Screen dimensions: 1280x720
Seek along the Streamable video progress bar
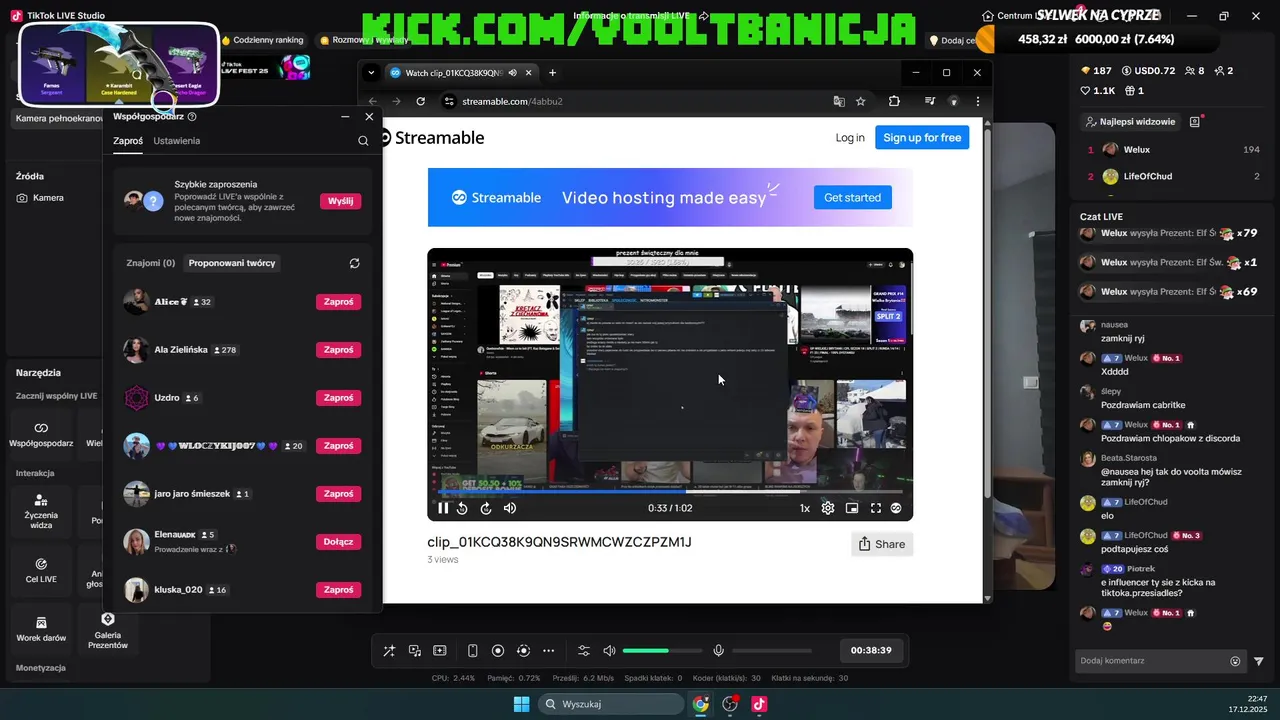(x=670, y=491)
